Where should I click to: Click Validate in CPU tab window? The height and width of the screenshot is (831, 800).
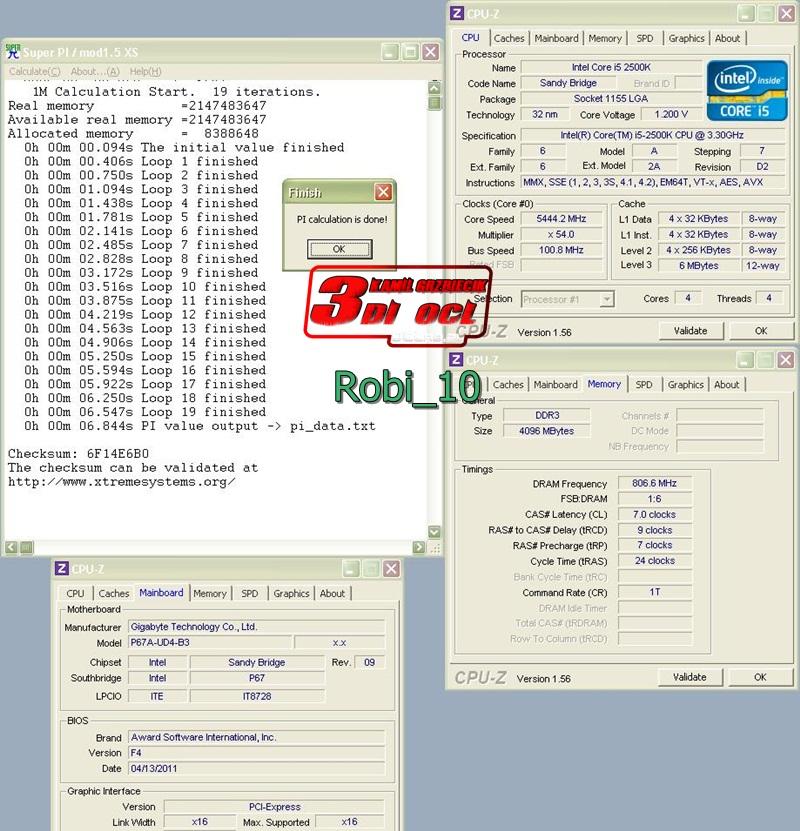tap(690, 331)
